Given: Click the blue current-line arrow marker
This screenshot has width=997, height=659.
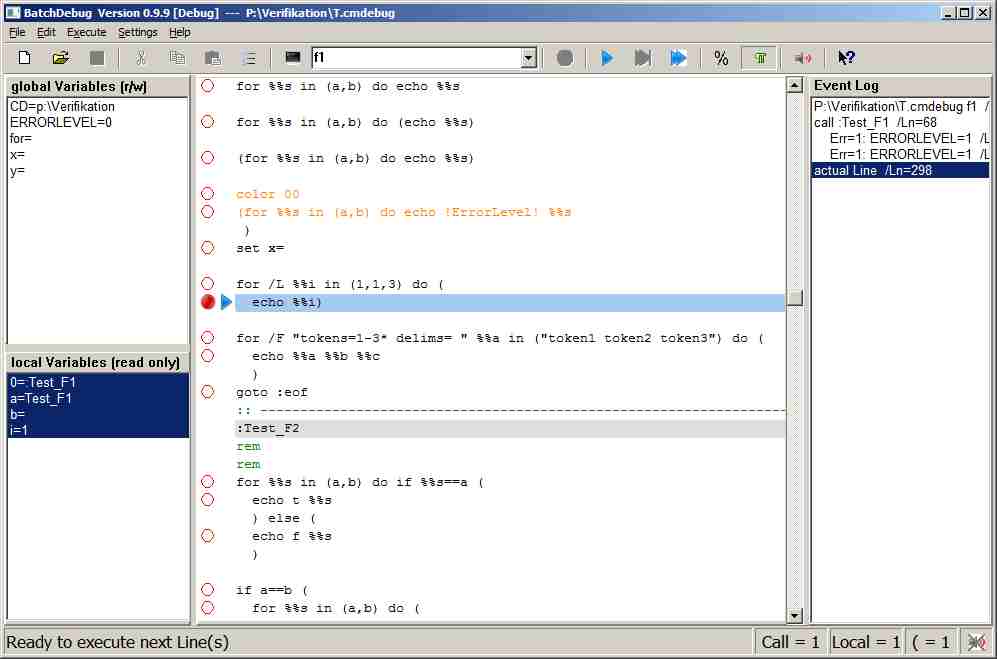Looking at the screenshot, I should [226, 302].
